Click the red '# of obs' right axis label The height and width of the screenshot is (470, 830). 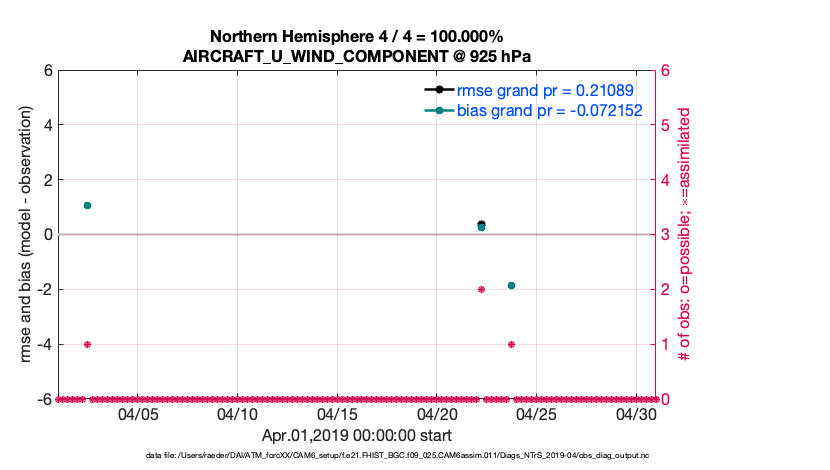[686, 235]
